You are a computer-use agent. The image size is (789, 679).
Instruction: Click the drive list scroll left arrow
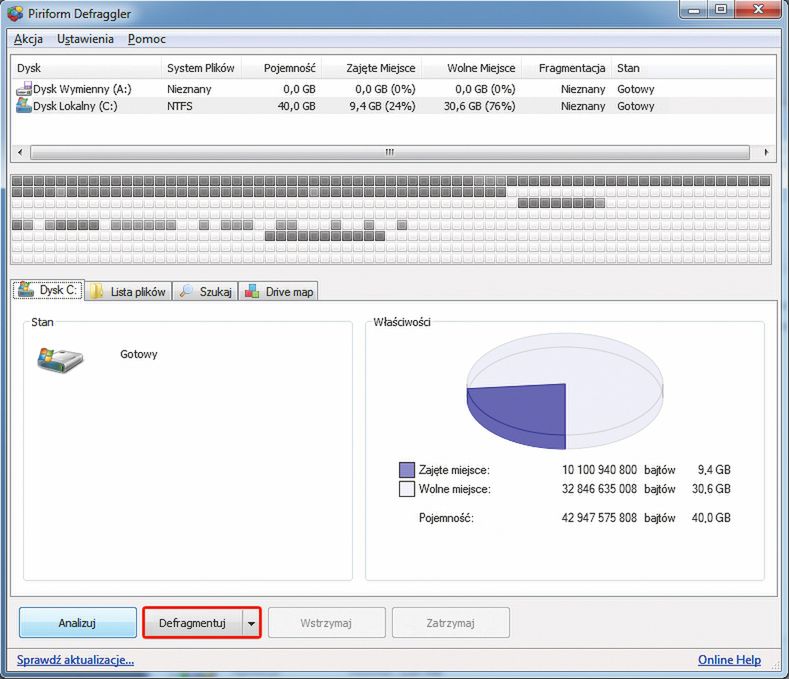tap(20, 152)
